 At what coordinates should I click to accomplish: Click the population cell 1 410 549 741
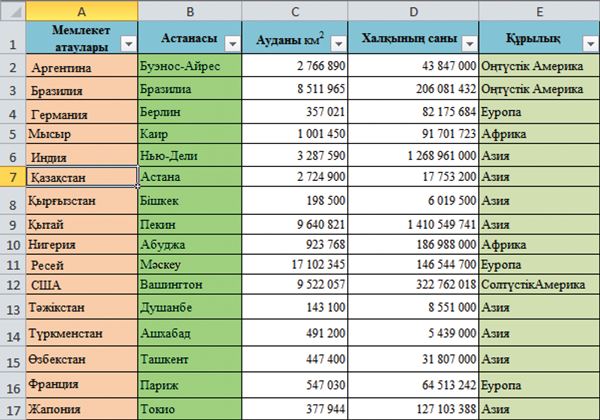(x=413, y=224)
